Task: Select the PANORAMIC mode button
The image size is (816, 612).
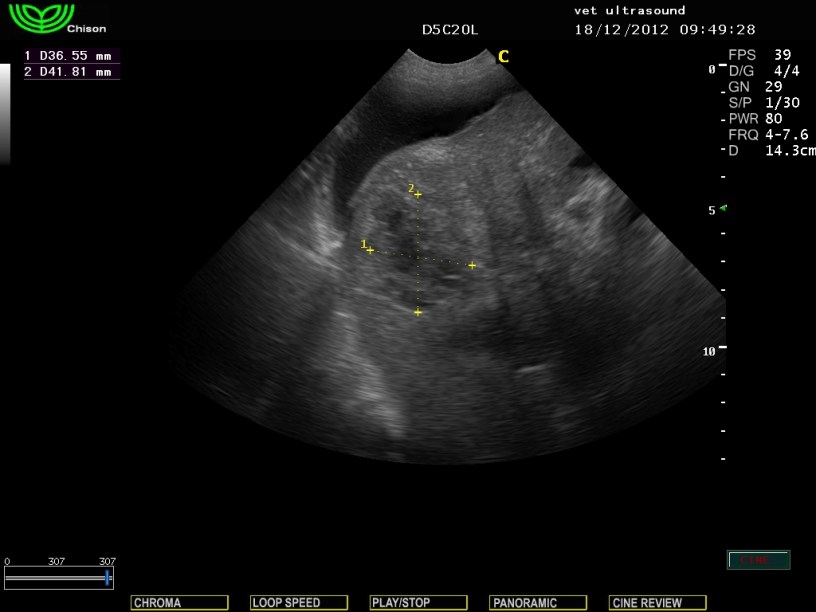Action: (538, 603)
